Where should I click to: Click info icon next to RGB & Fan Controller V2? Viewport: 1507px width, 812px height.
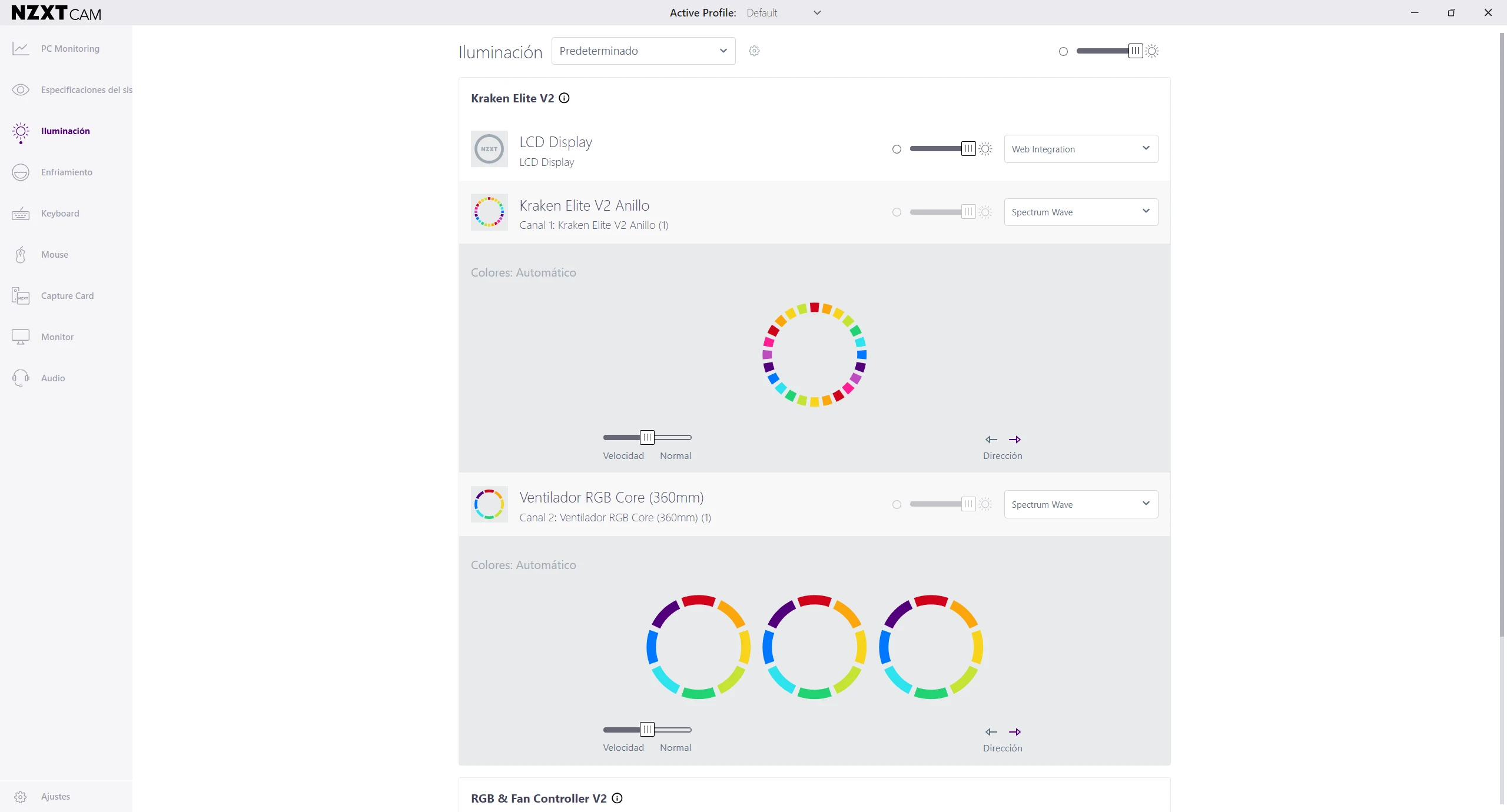coord(617,798)
